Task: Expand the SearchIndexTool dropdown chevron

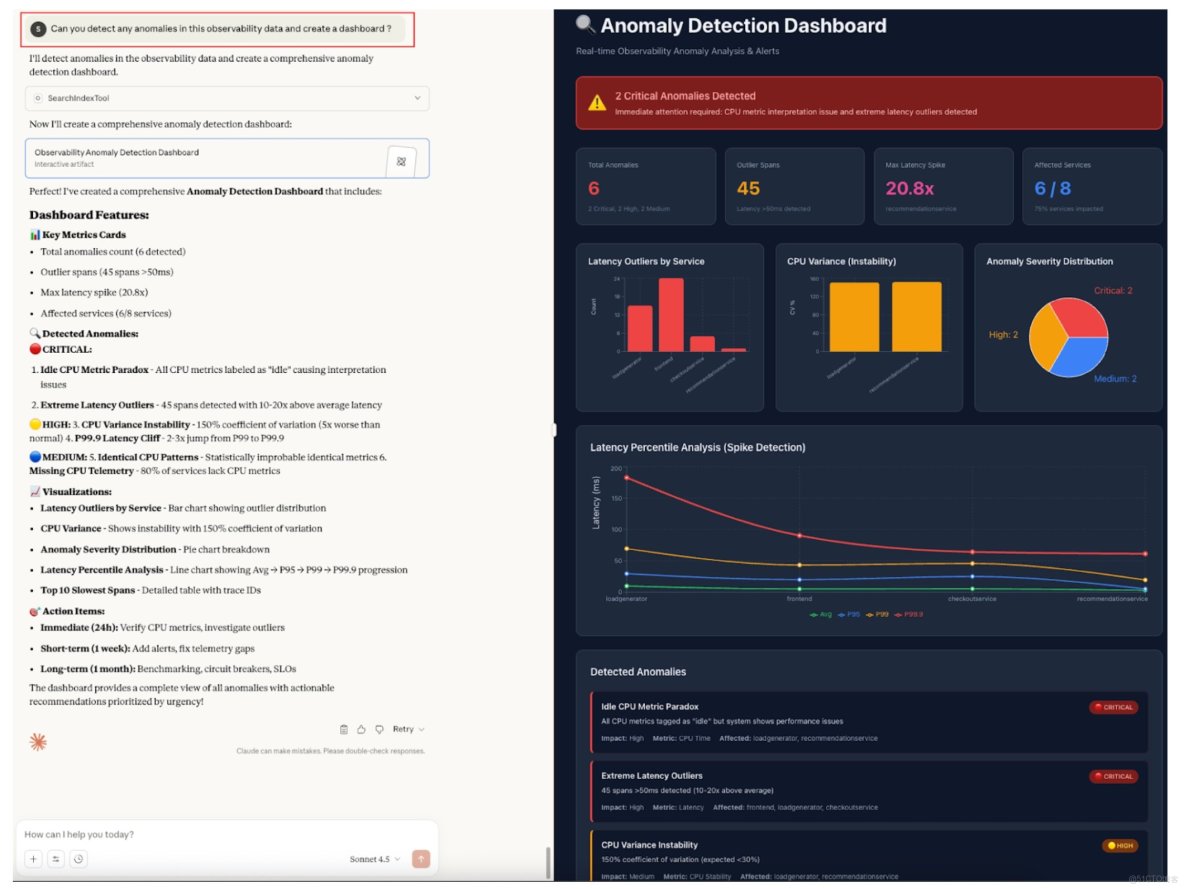Action: (418, 98)
